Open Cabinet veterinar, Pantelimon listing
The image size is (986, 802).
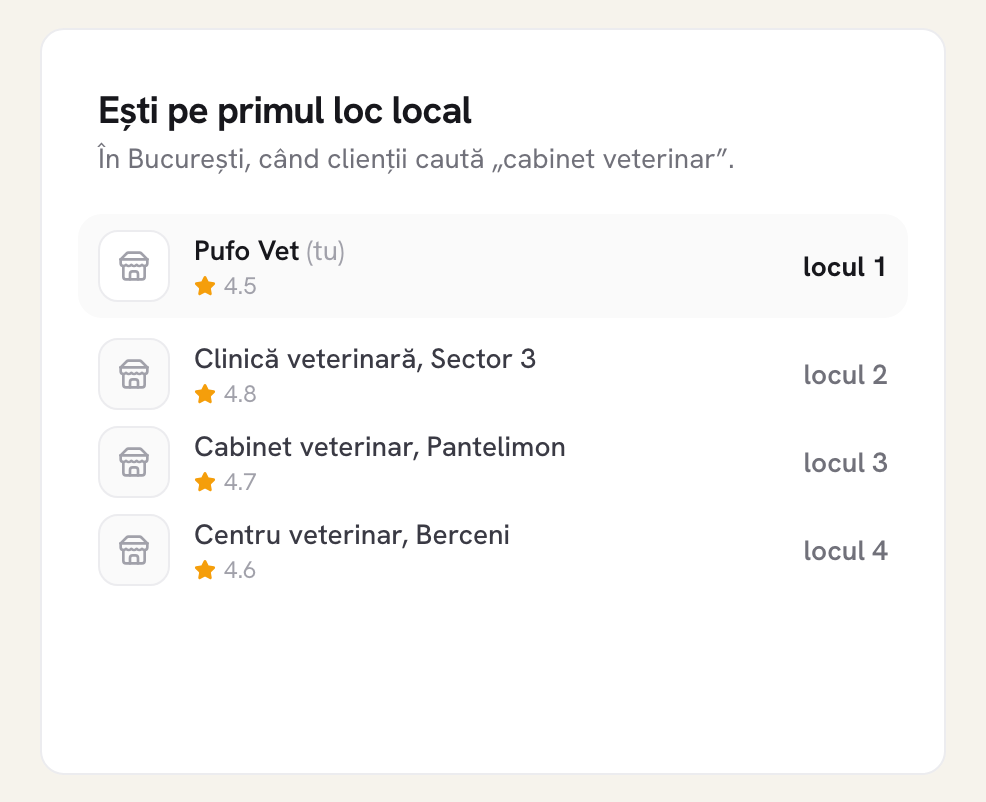coord(380,447)
